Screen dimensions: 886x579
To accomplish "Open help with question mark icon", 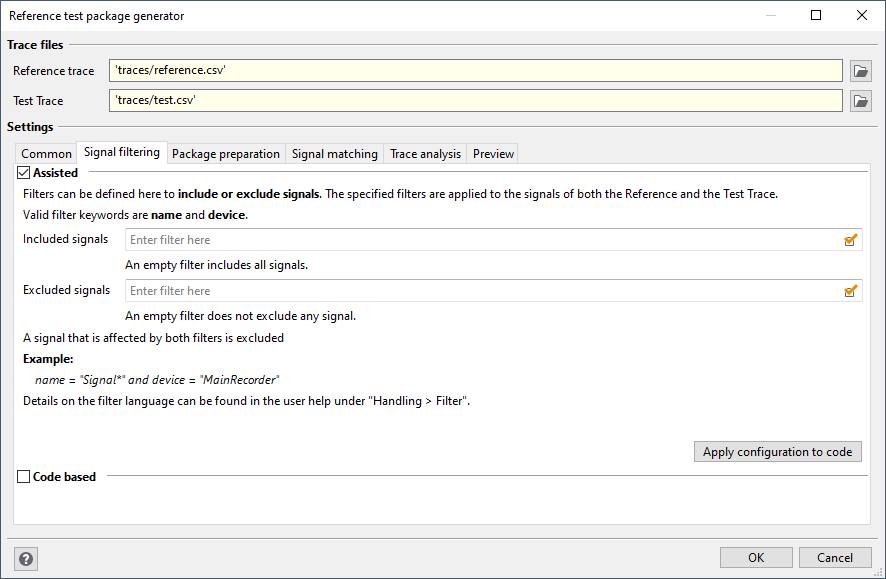I will [26, 559].
